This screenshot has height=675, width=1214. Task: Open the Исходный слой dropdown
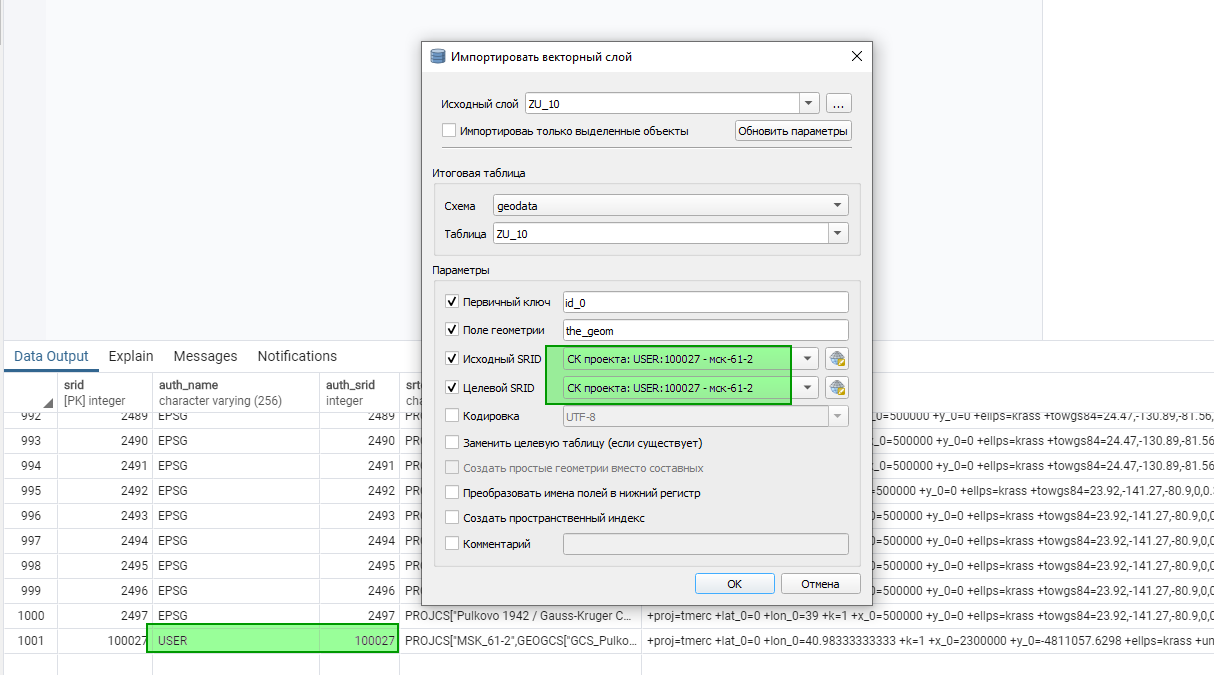pyautogui.click(x=809, y=104)
